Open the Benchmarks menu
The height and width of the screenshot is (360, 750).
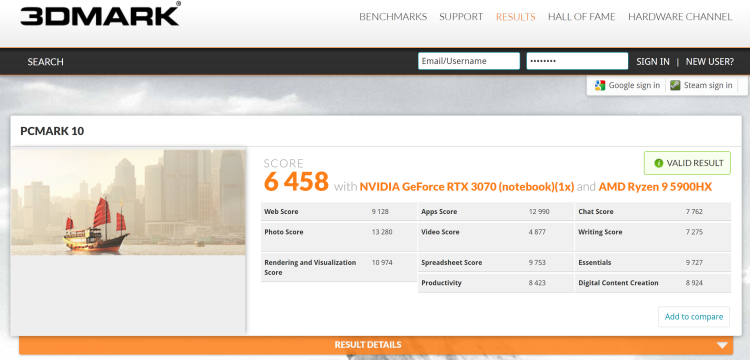[x=393, y=17]
